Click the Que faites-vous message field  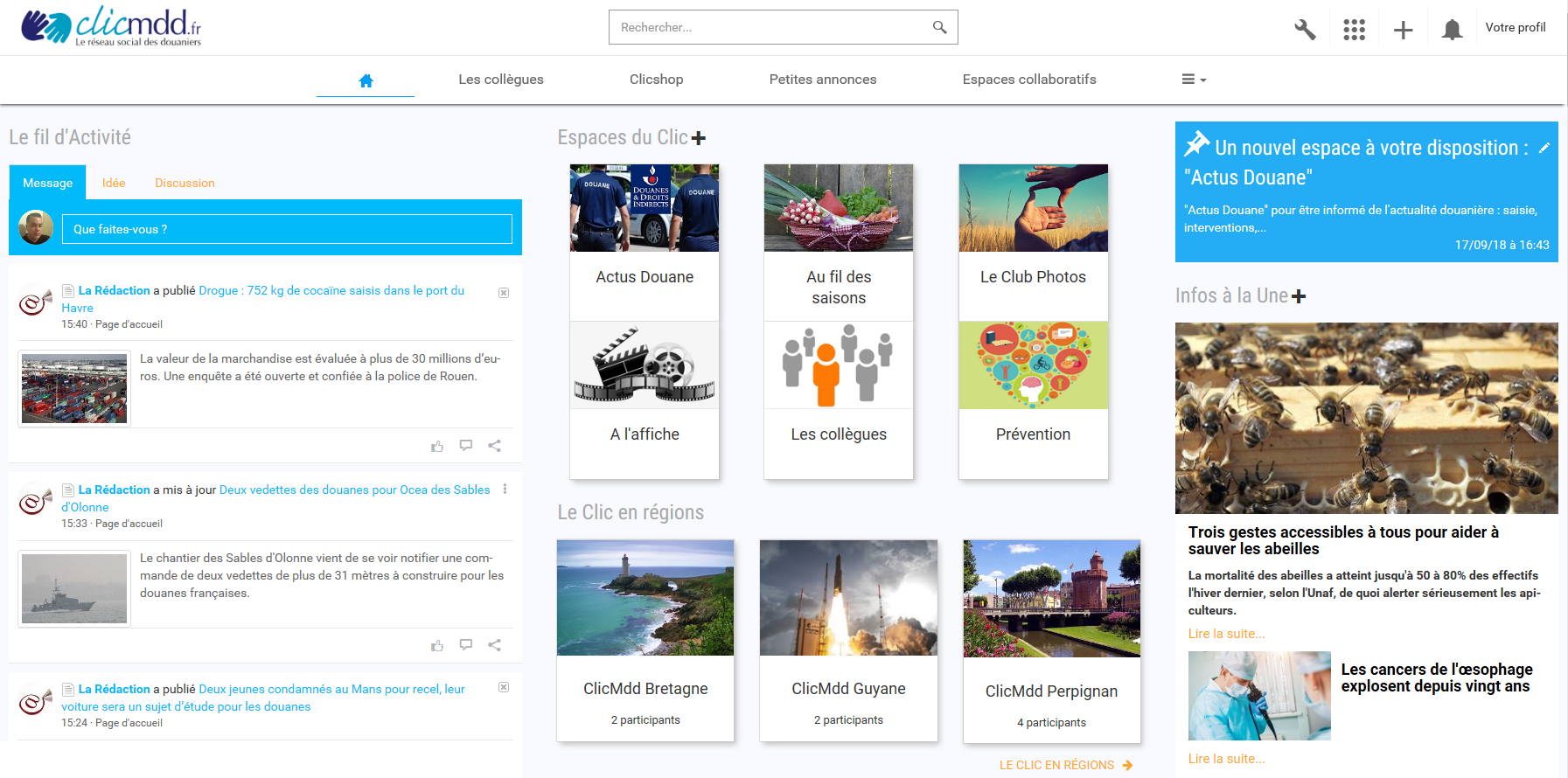coord(287,229)
